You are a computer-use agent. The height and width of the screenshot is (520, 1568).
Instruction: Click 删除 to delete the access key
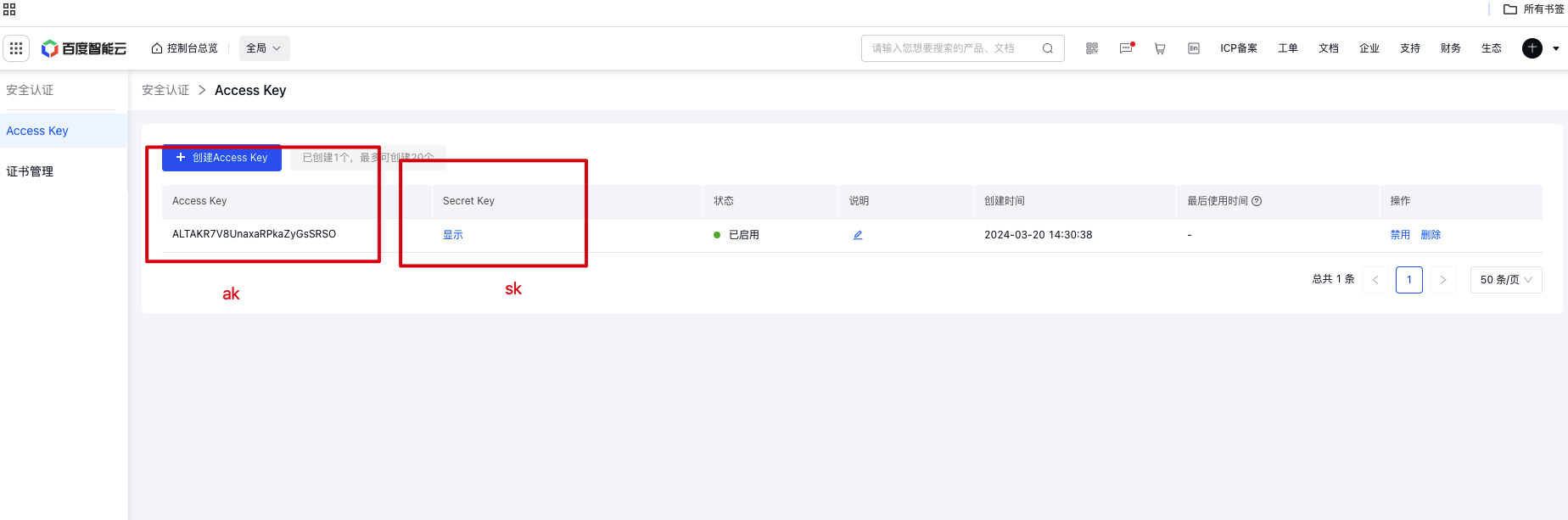coord(1431,235)
